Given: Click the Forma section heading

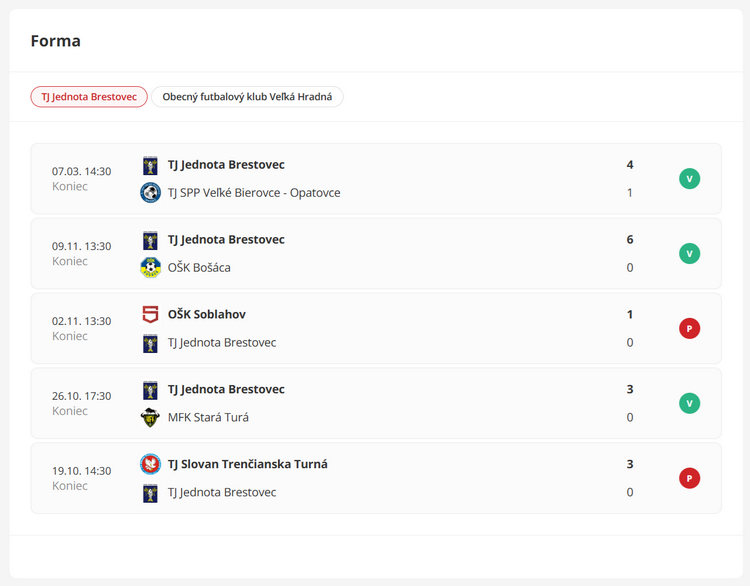Looking at the screenshot, I should pos(56,41).
